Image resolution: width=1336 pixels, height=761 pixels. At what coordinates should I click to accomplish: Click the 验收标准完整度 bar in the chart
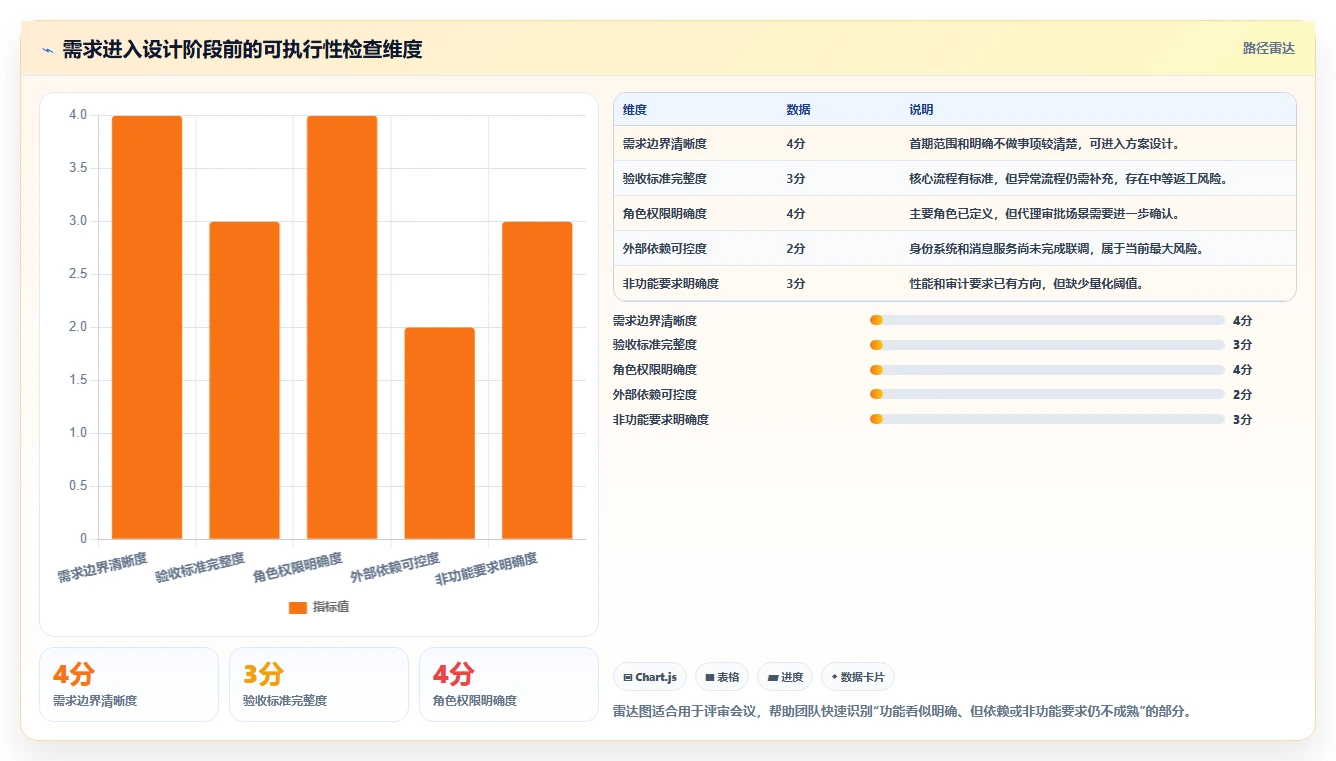point(244,380)
